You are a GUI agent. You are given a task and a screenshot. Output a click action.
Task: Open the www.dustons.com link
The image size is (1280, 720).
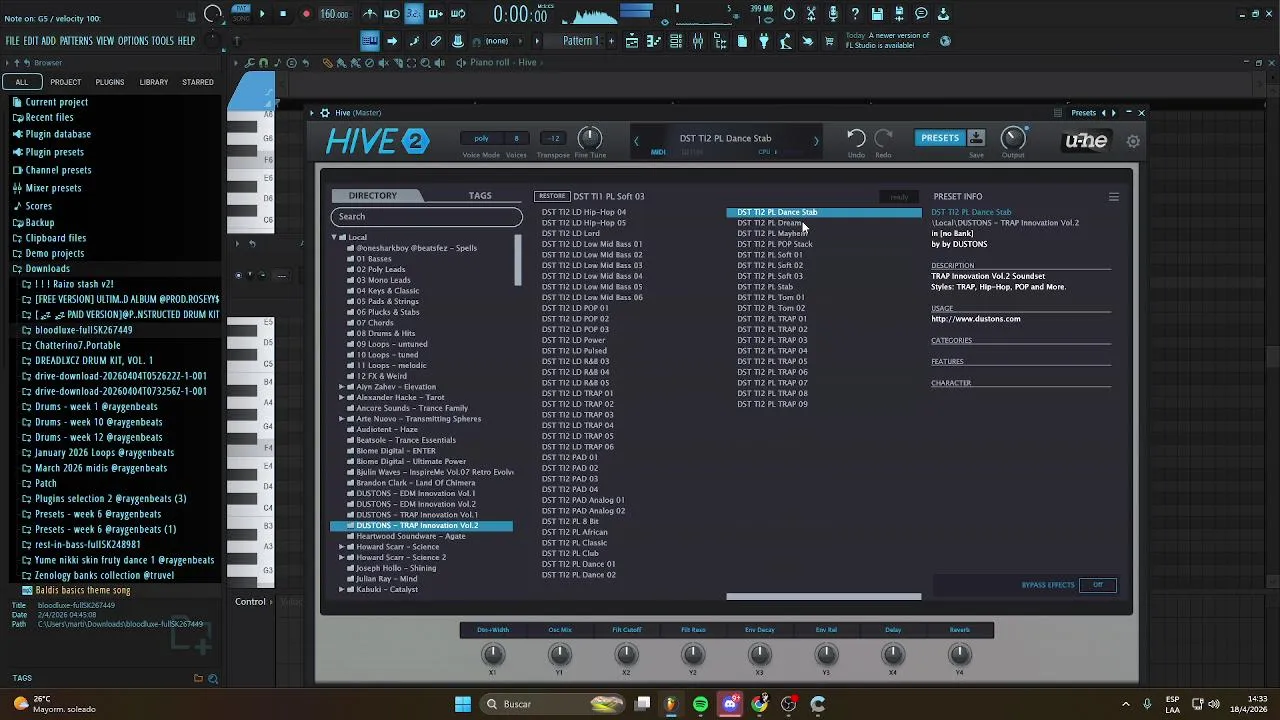point(976,319)
